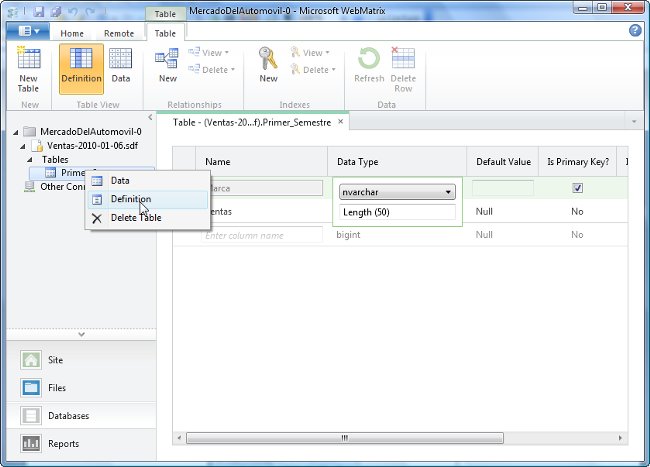The image size is (650, 467).
Task: Collapse the left navigation pane arrow
Action: [x=150, y=117]
